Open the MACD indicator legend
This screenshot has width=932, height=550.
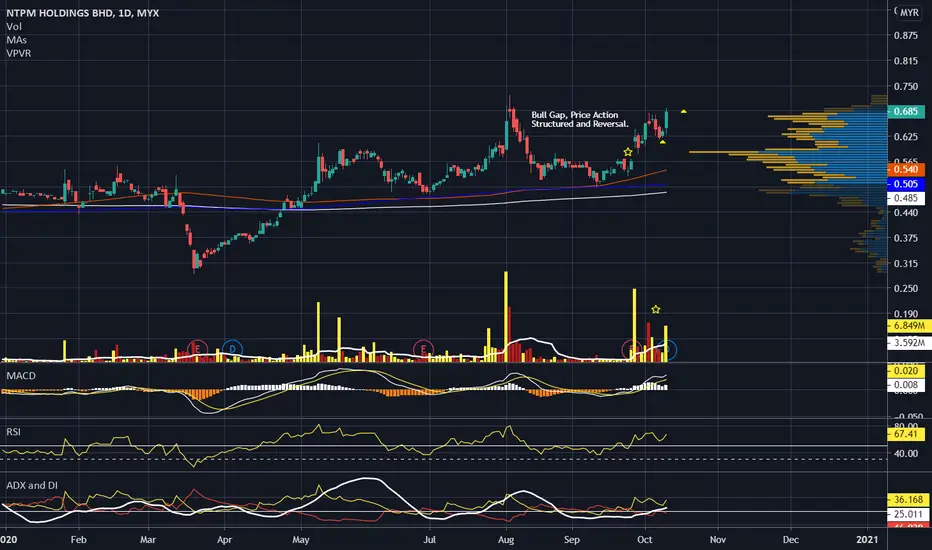pos(21,376)
